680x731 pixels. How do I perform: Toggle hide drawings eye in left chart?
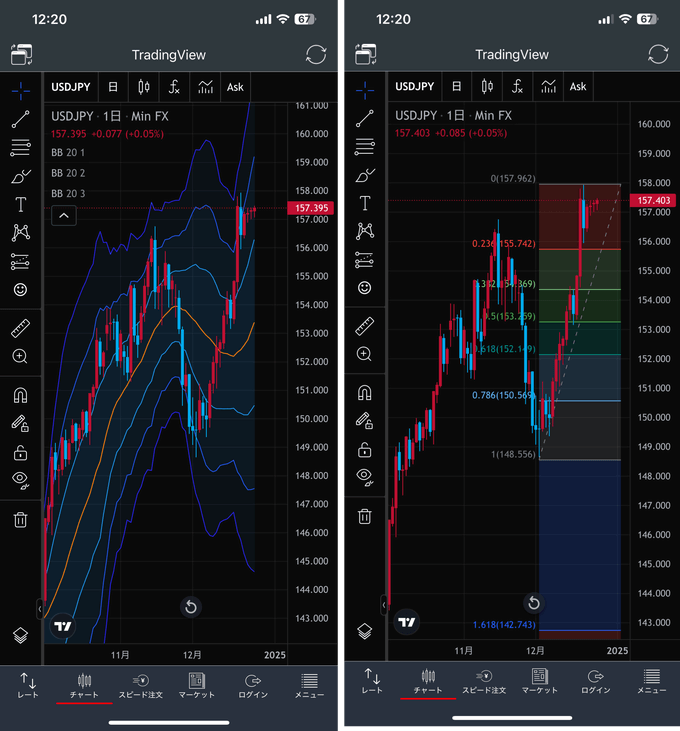coord(21,480)
